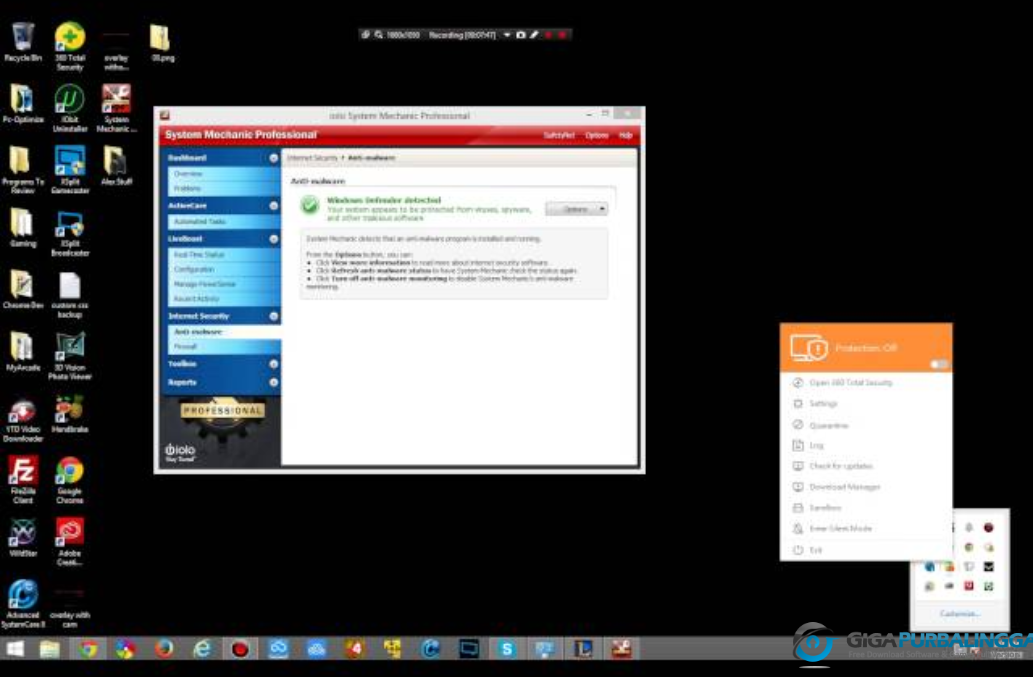Open the 360 Total Security desktop shortcut
The image size is (1033, 677).
(x=70, y=45)
